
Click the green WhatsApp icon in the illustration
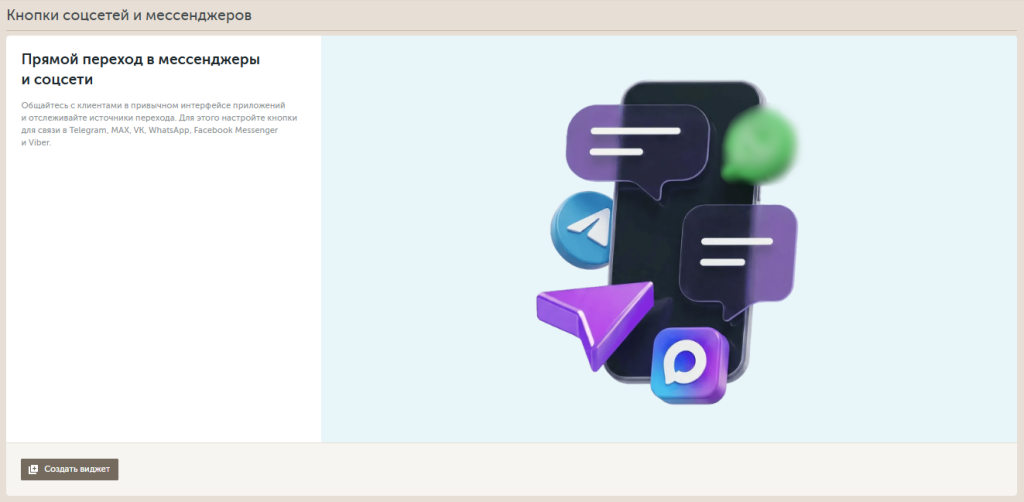tap(760, 144)
